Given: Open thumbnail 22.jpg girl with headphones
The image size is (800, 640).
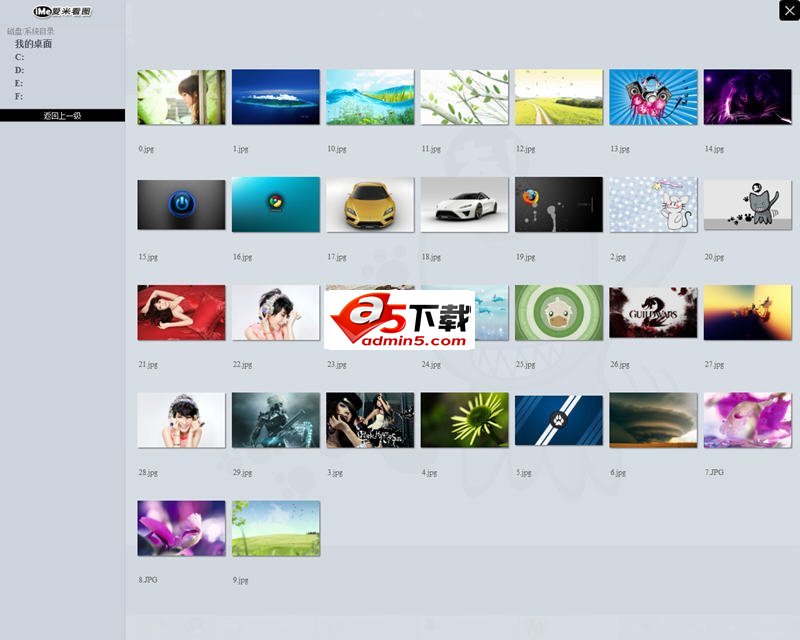Looking at the screenshot, I should pos(276,312).
